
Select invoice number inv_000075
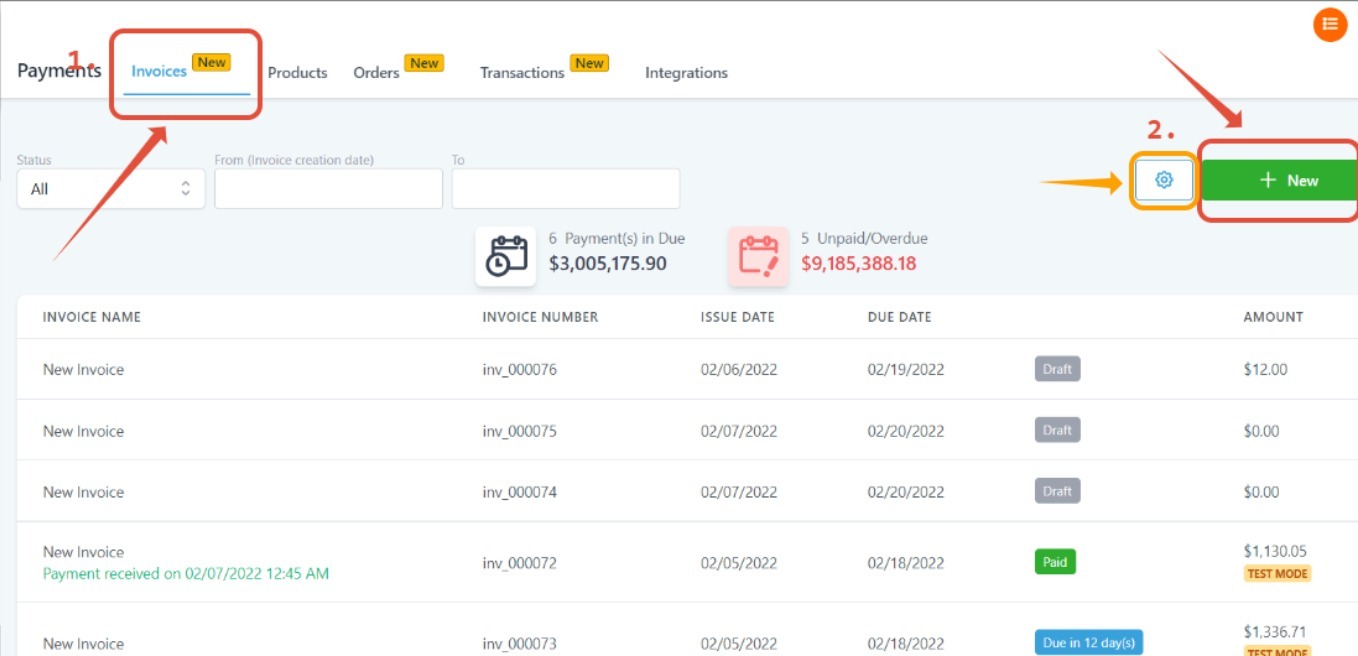click(x=520, y=432)
